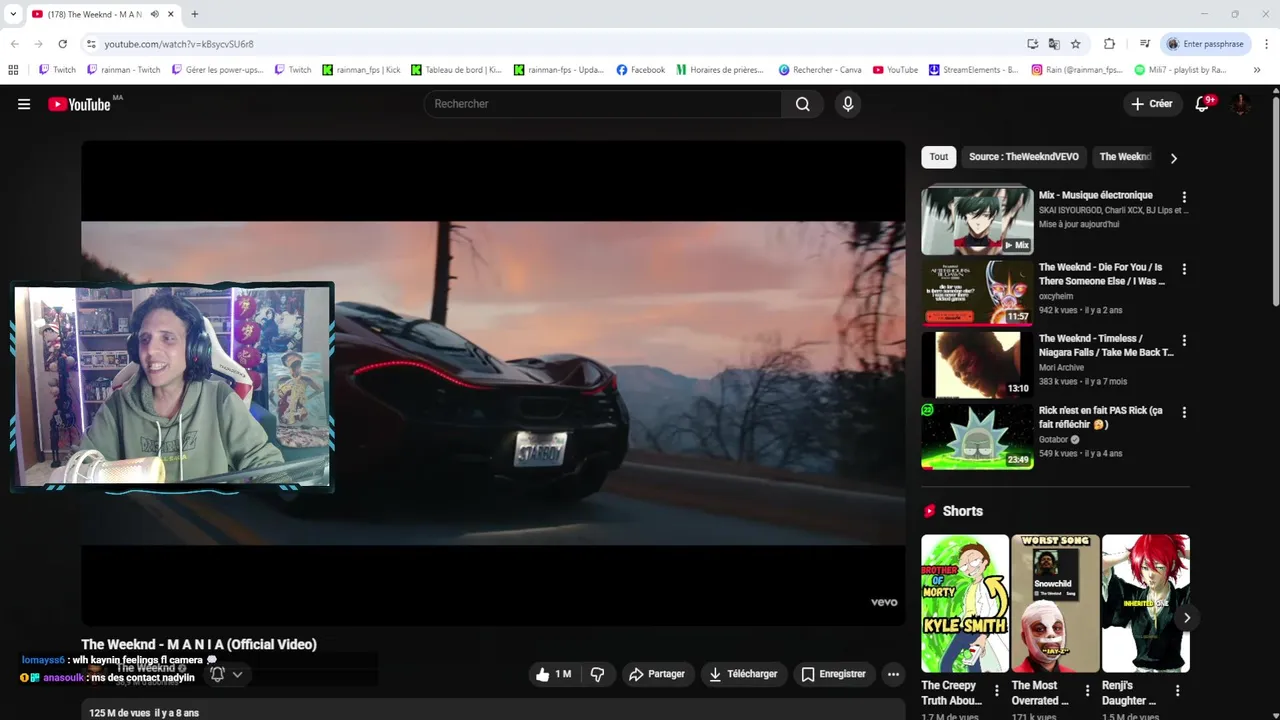The height and width of the screenshot is (720, 1280).
Task: Open options for Rick n'est en fait PAS Rick
Action: coord(1184,412)
